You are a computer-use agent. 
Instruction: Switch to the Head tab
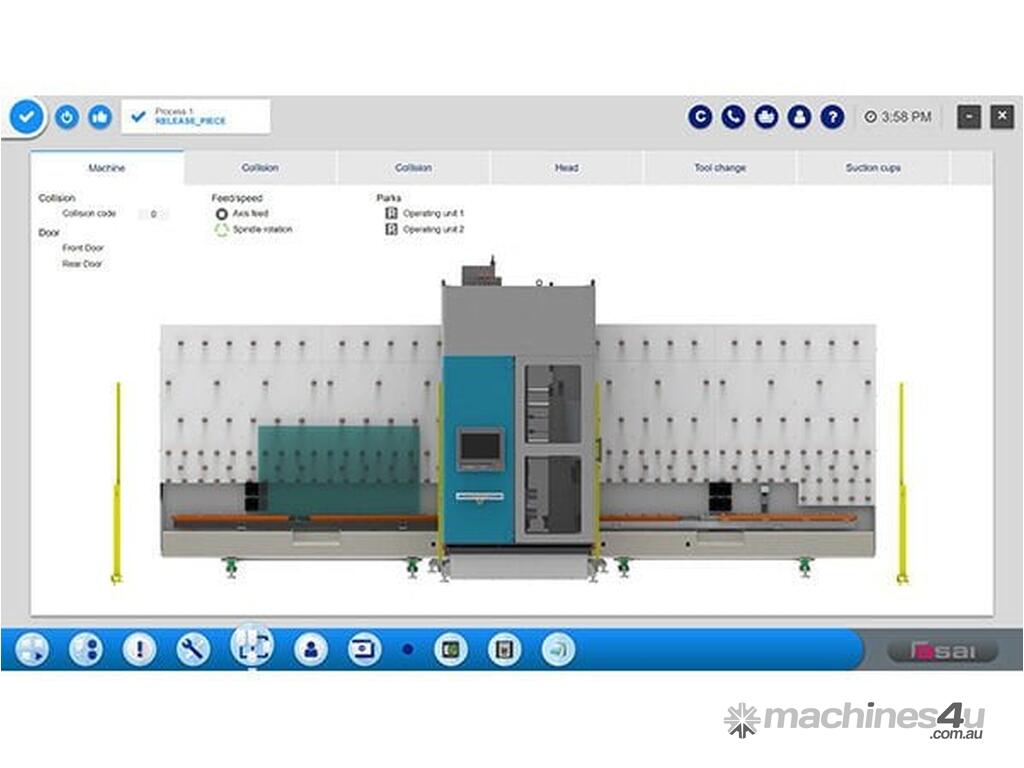(566, 168)
